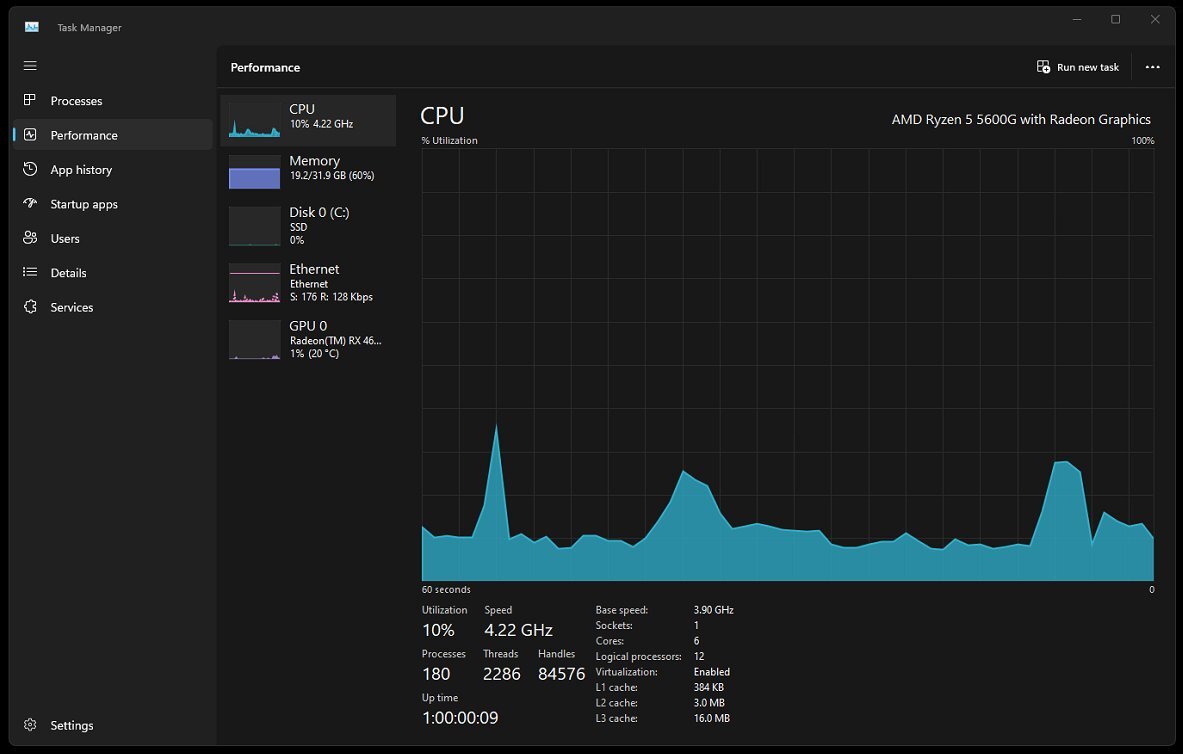
Task: Click the Users people icon
Action: pos(30,238)
